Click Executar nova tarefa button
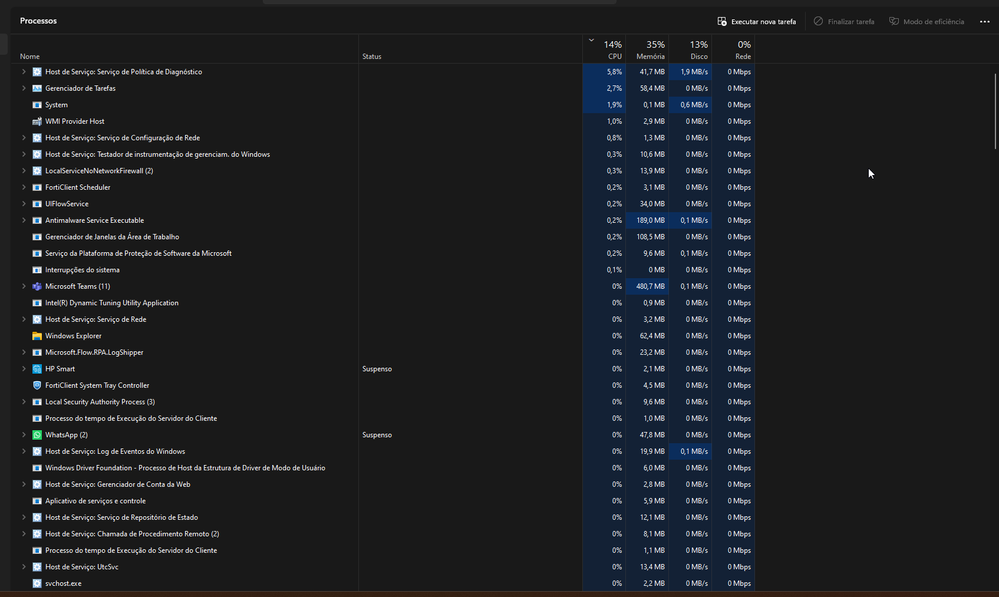 click(x=757, y=22)
